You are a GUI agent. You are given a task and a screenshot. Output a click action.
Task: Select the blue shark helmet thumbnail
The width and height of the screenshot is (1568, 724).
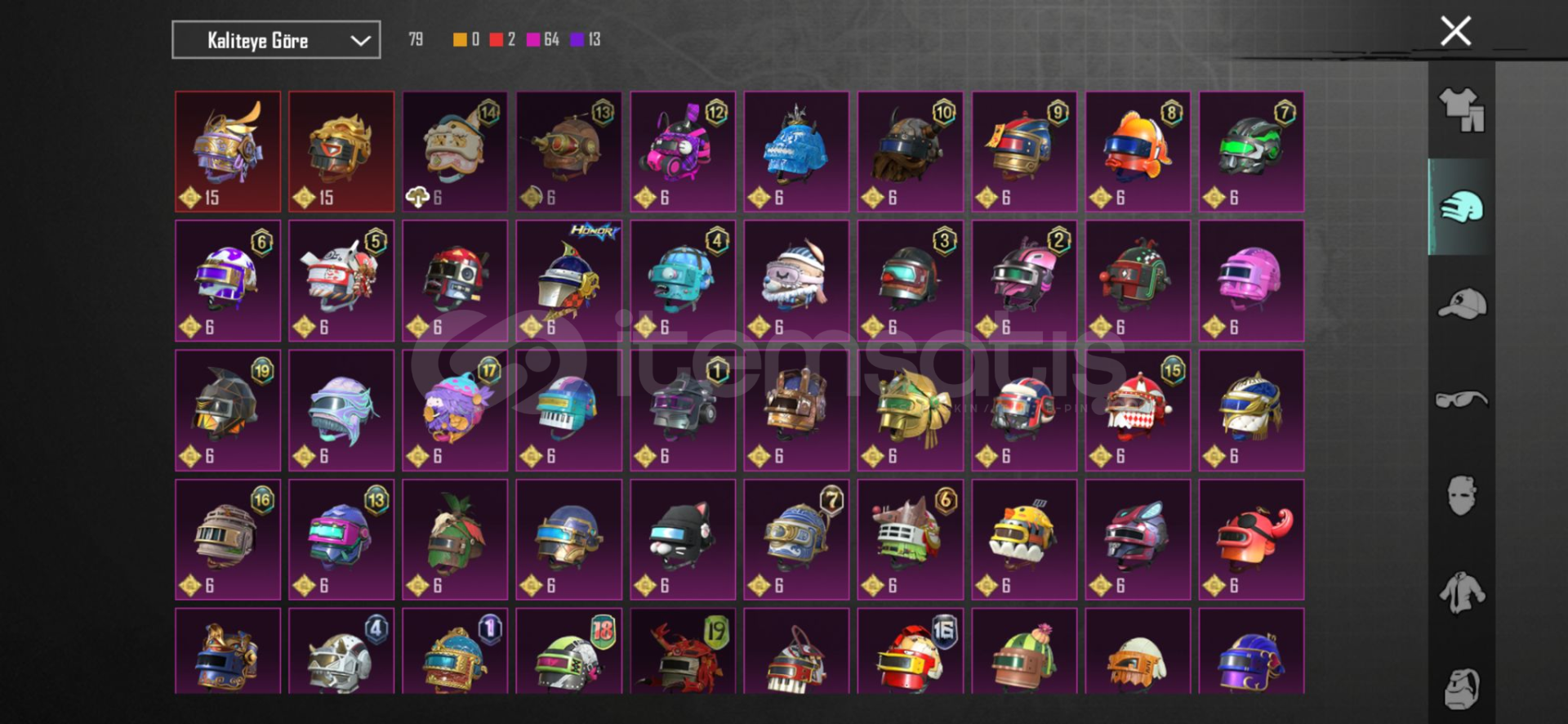[x=796, y=152]
